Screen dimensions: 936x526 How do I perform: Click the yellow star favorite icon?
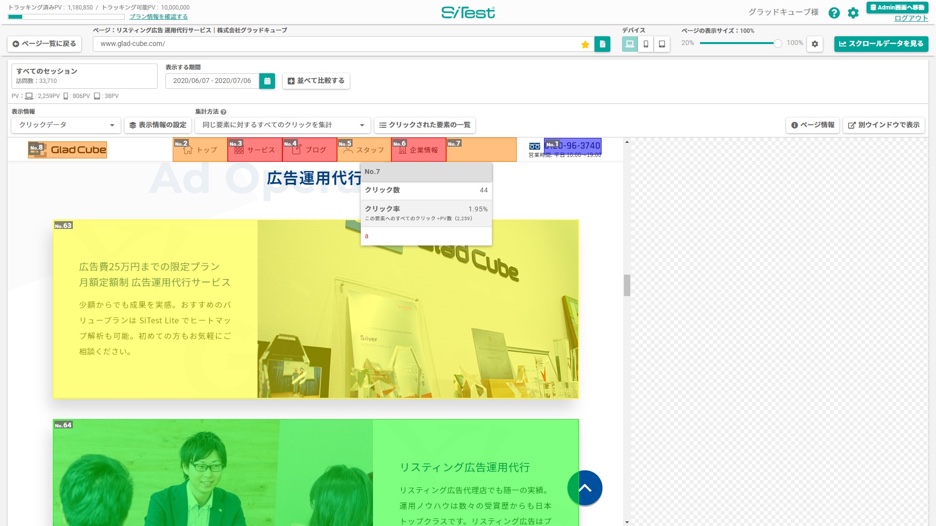(585, 44)
